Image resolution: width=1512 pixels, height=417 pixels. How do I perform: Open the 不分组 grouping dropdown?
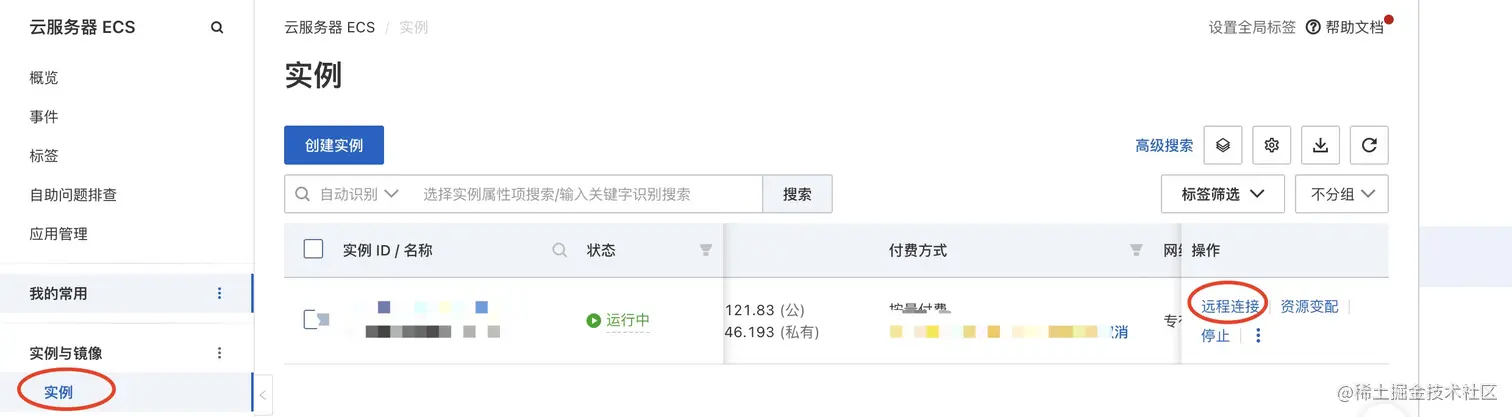tap(1341, 194)
